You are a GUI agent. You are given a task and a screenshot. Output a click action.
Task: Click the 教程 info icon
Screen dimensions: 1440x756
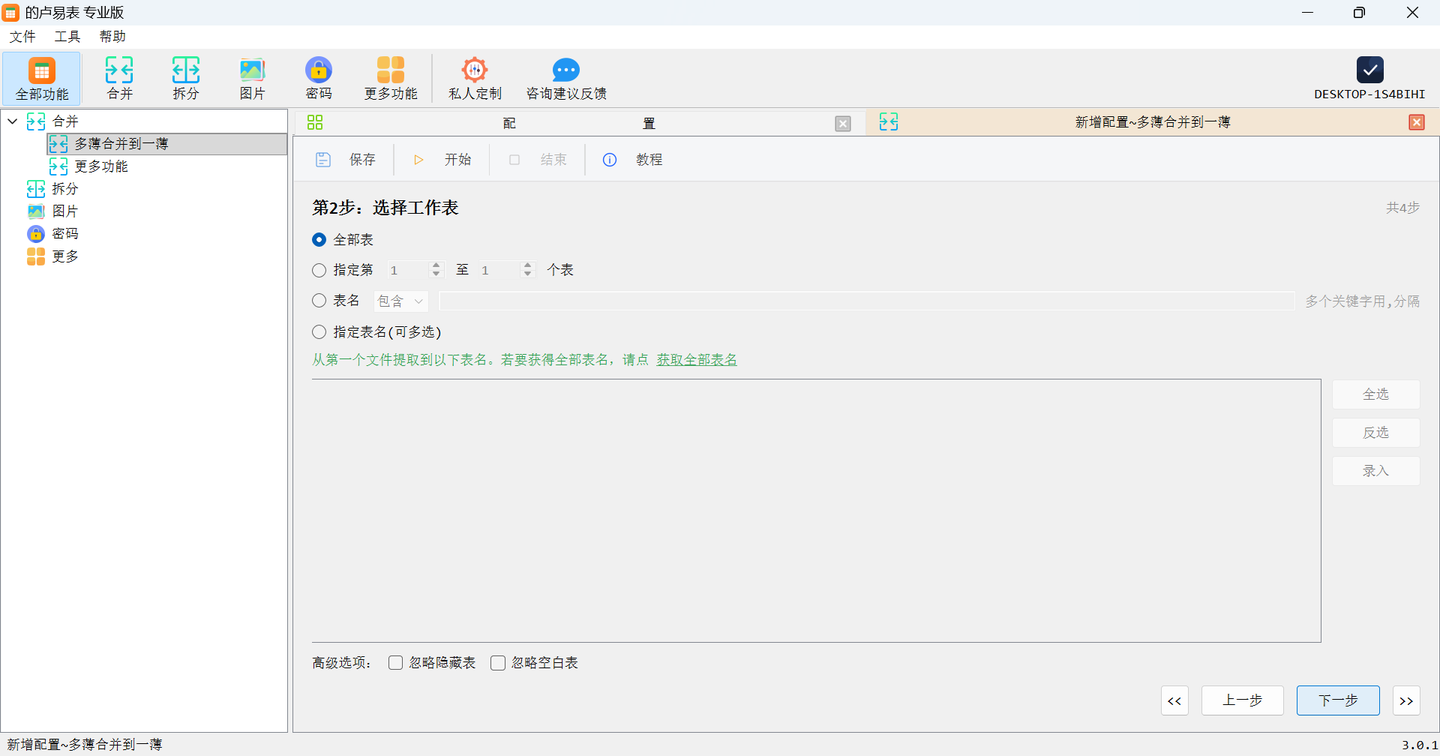[x=609, y=160]
